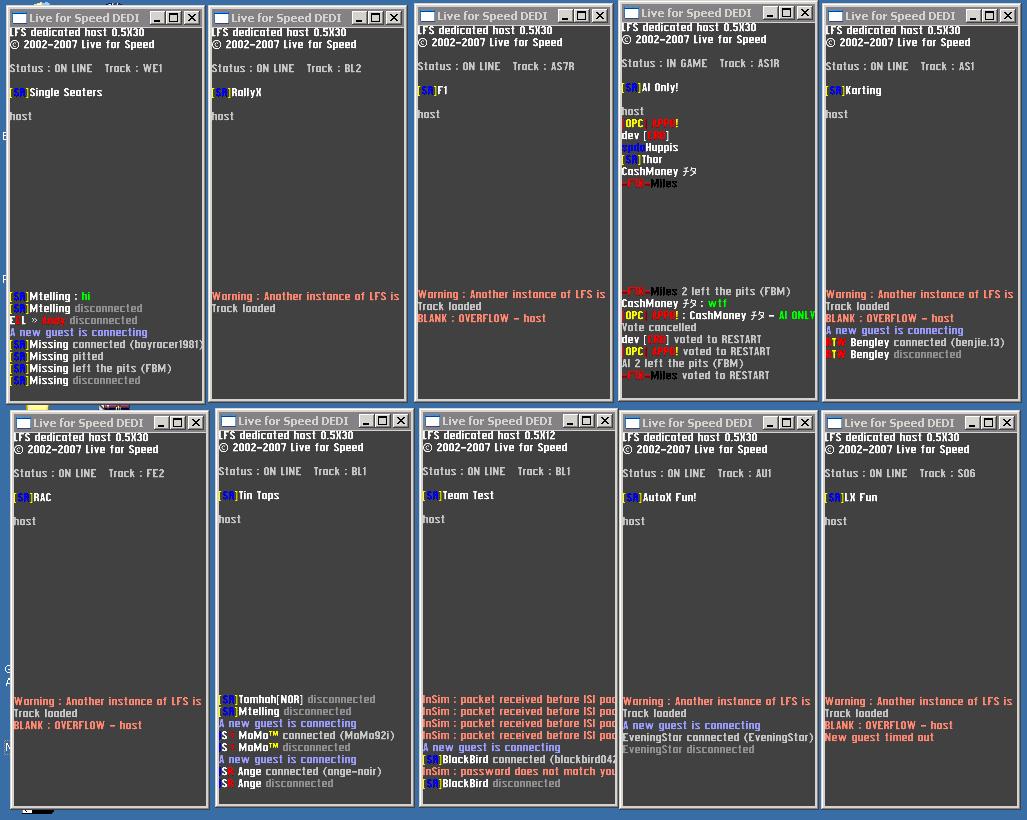Maximize the Karting host window

point(990,16)
